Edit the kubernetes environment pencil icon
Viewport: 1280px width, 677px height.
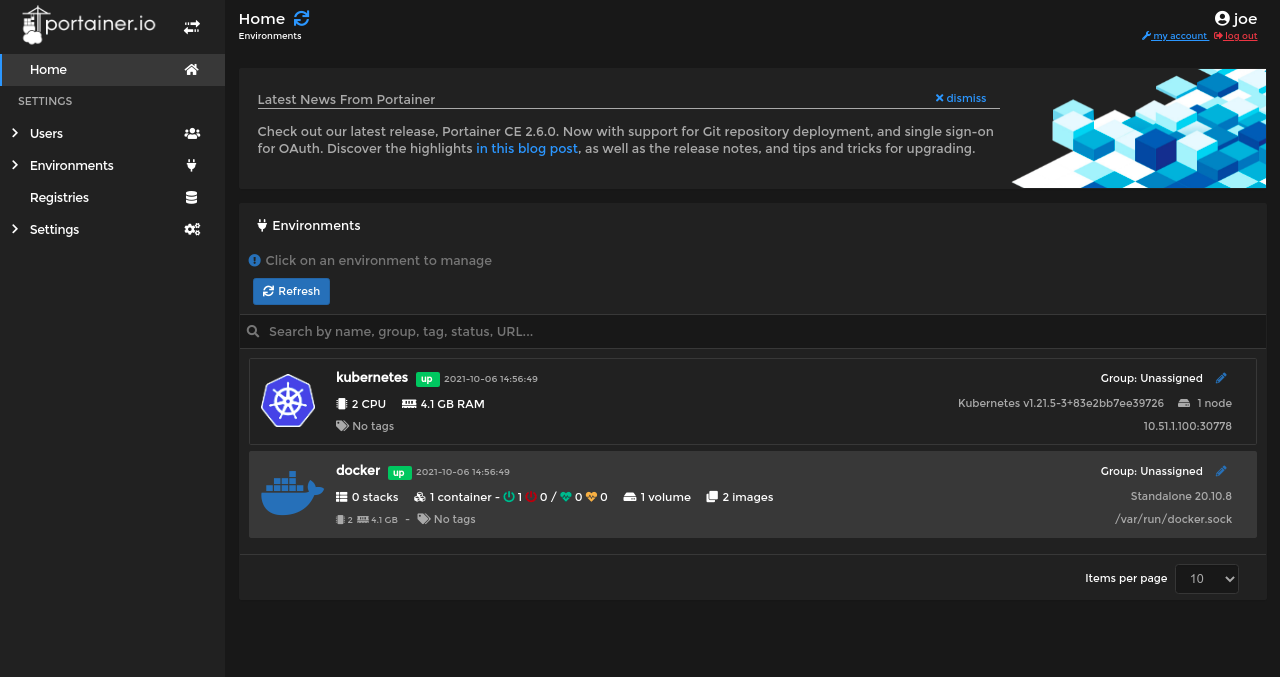click(1221, 378)
